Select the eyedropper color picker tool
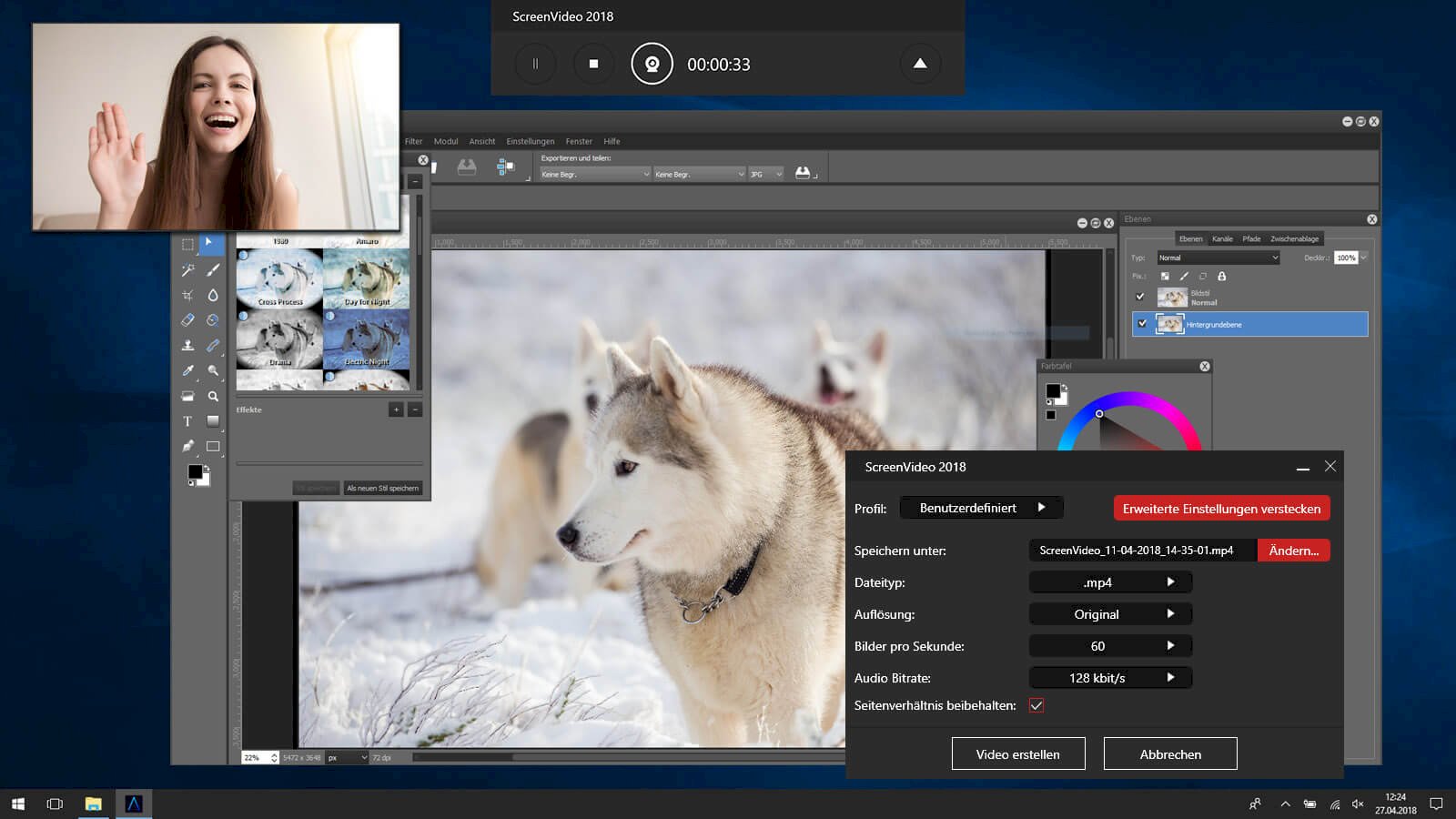Viewport: 1456px width, 819px height. tap(187, 370)
